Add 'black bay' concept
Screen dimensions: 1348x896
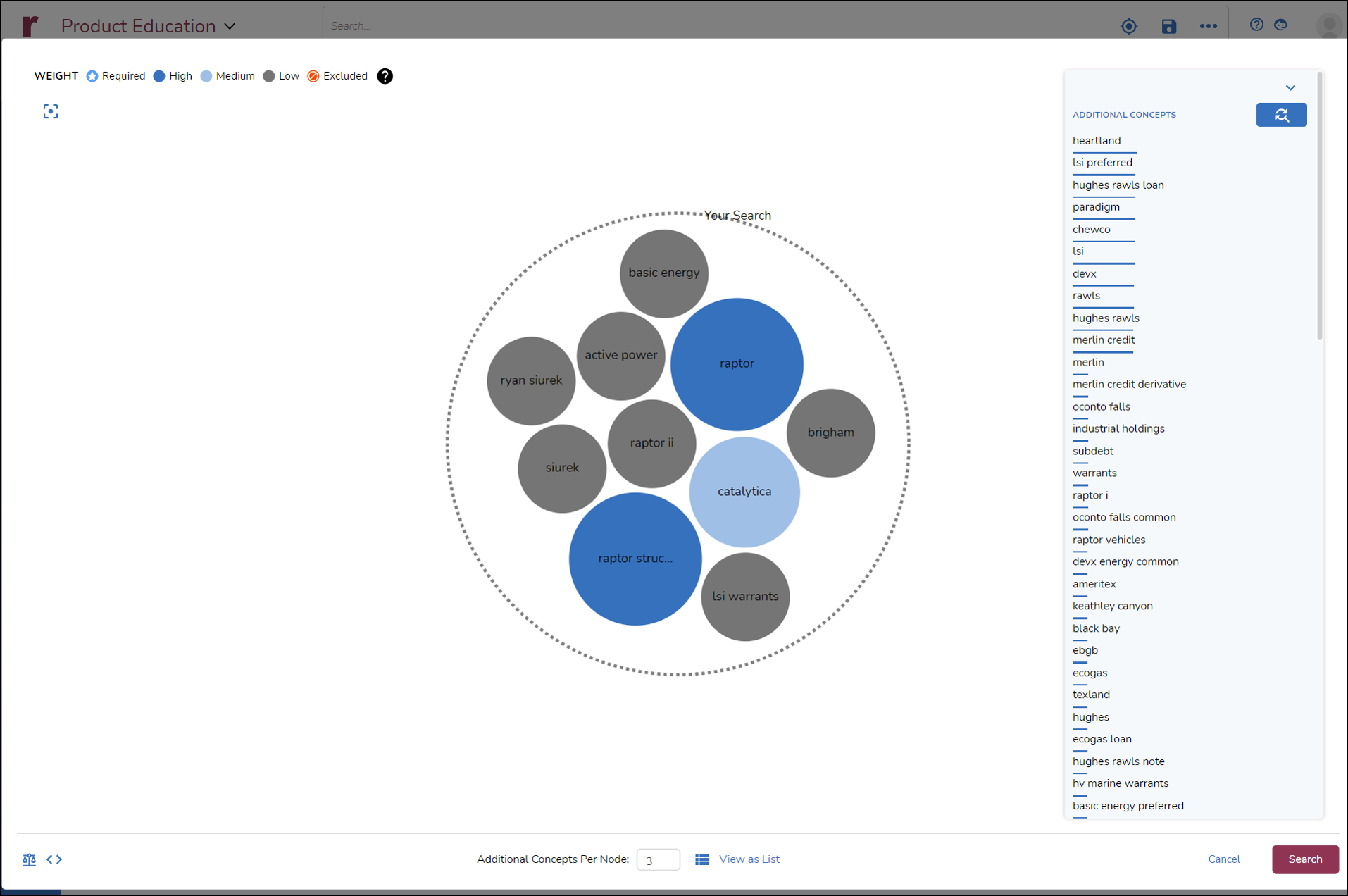(x=1096, y=629)
